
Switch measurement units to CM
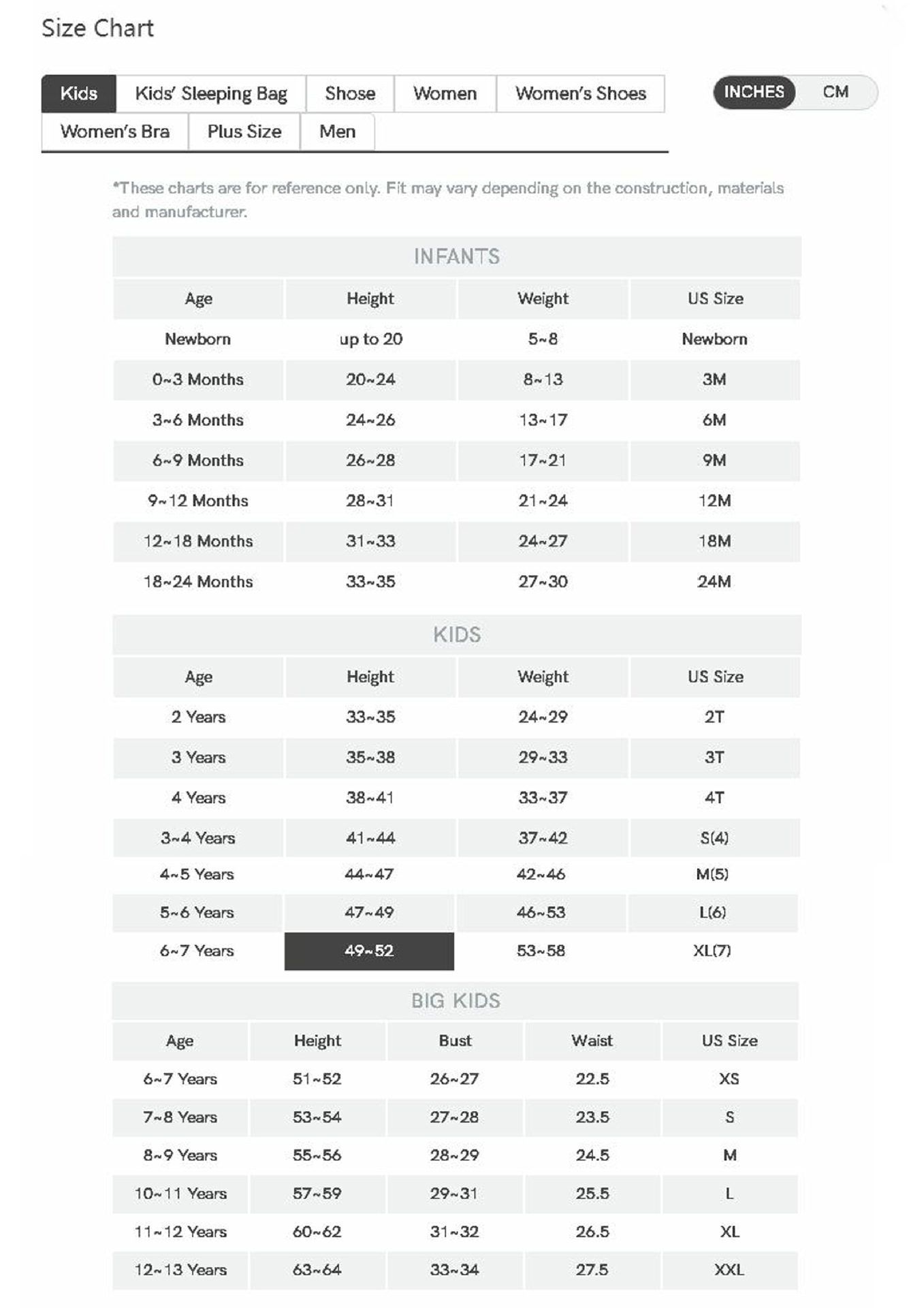tap(835, 92)
